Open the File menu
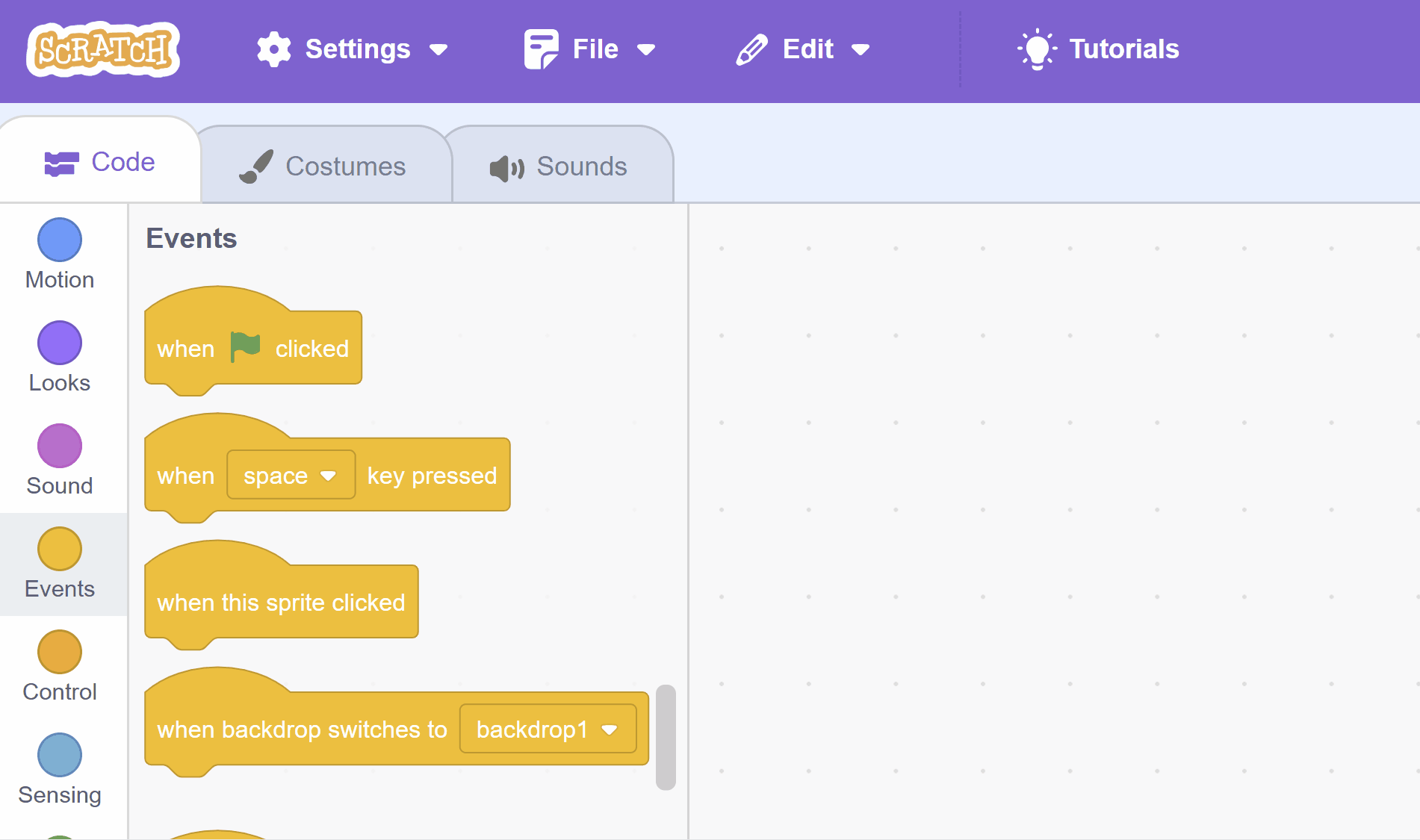This screenshot has width=1420, height=840. click(x=590, y=49)
